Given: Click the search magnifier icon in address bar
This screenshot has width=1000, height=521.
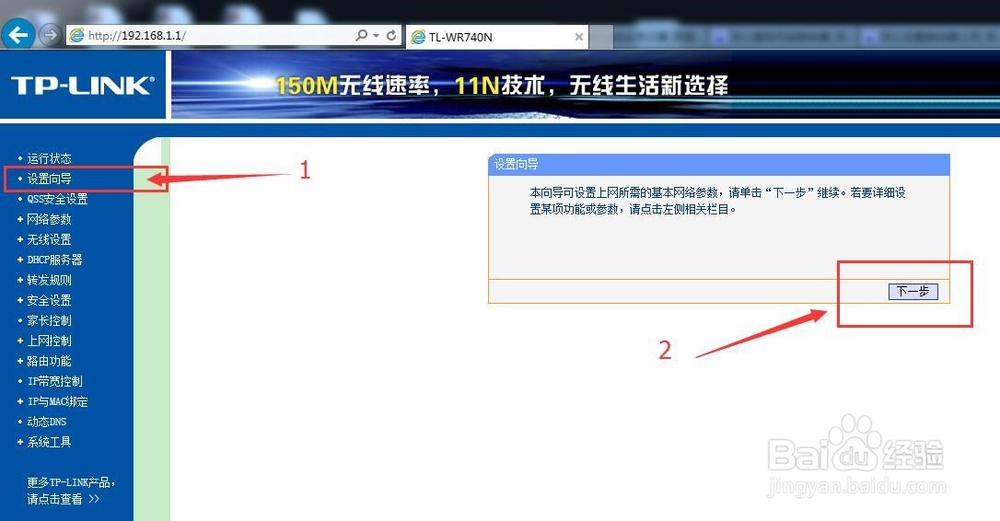Looking at the screenshot, I should (361, 36).
